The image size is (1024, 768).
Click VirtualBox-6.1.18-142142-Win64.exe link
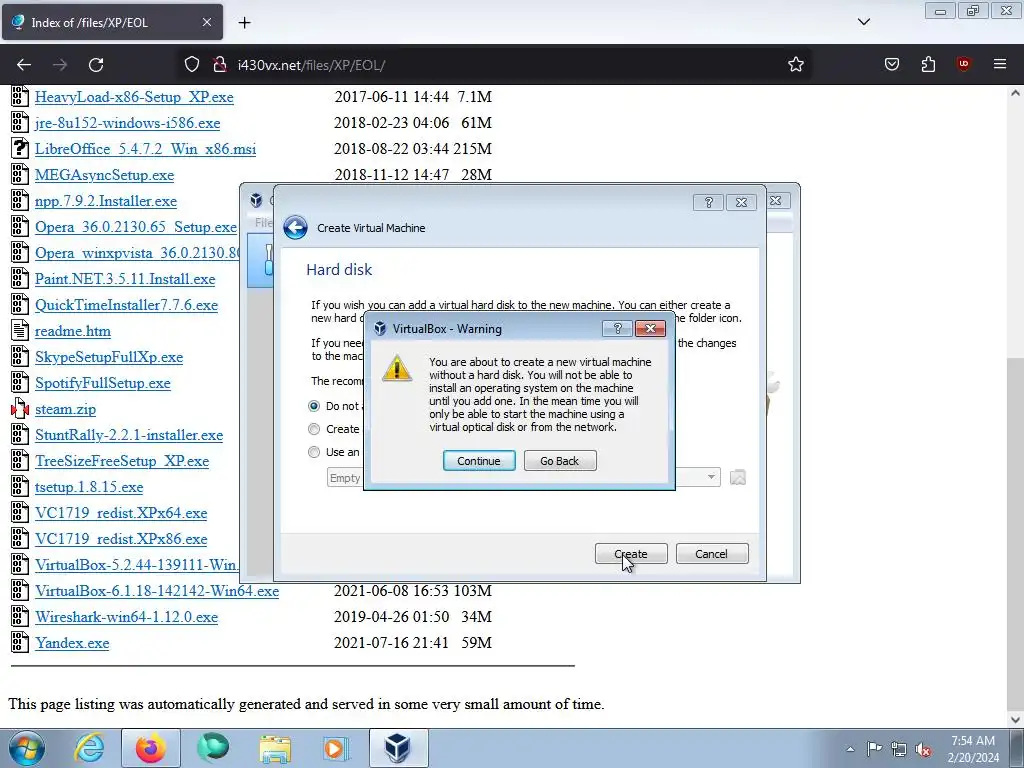[x=157, y=591]
